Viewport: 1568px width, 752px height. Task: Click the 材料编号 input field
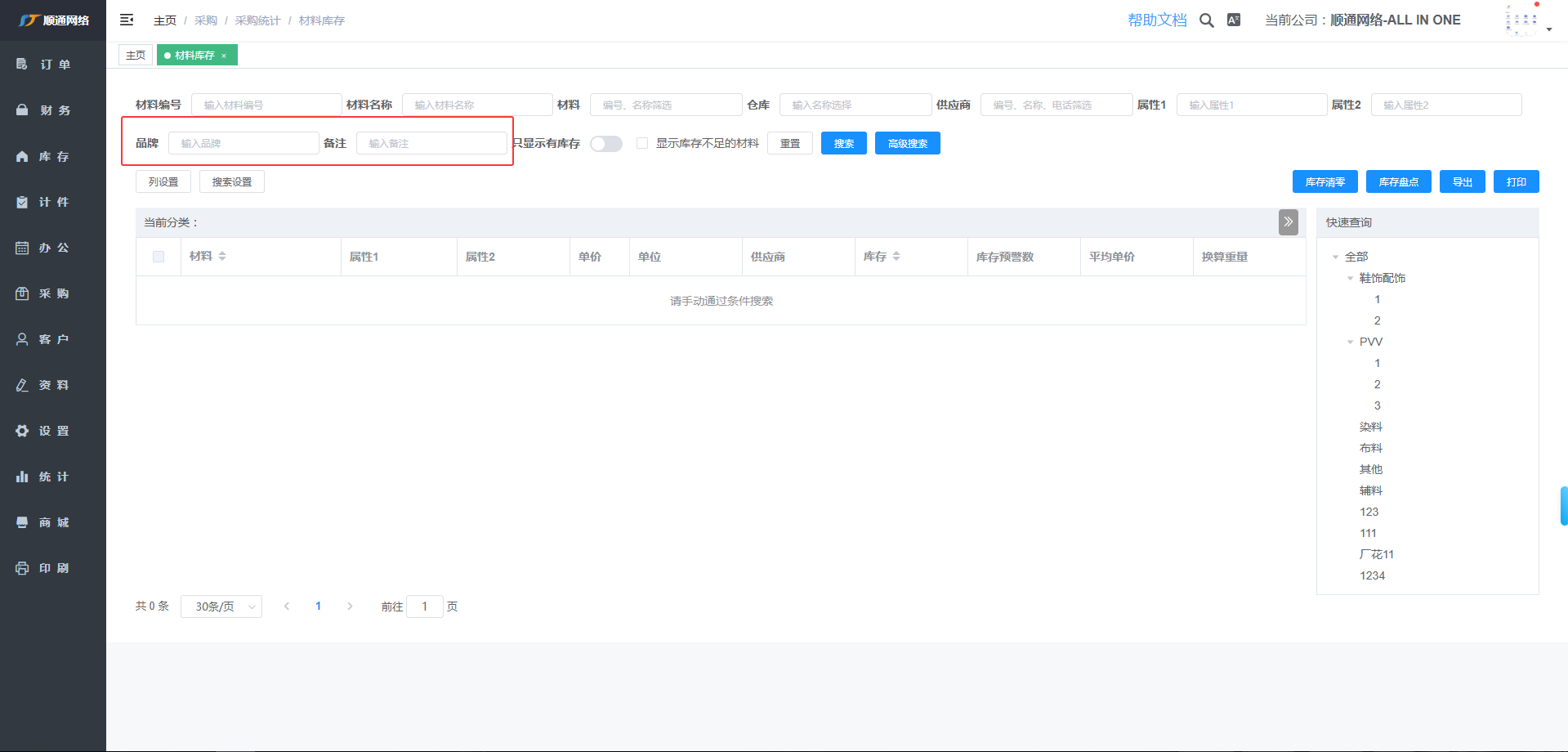(x=266, y=105)
